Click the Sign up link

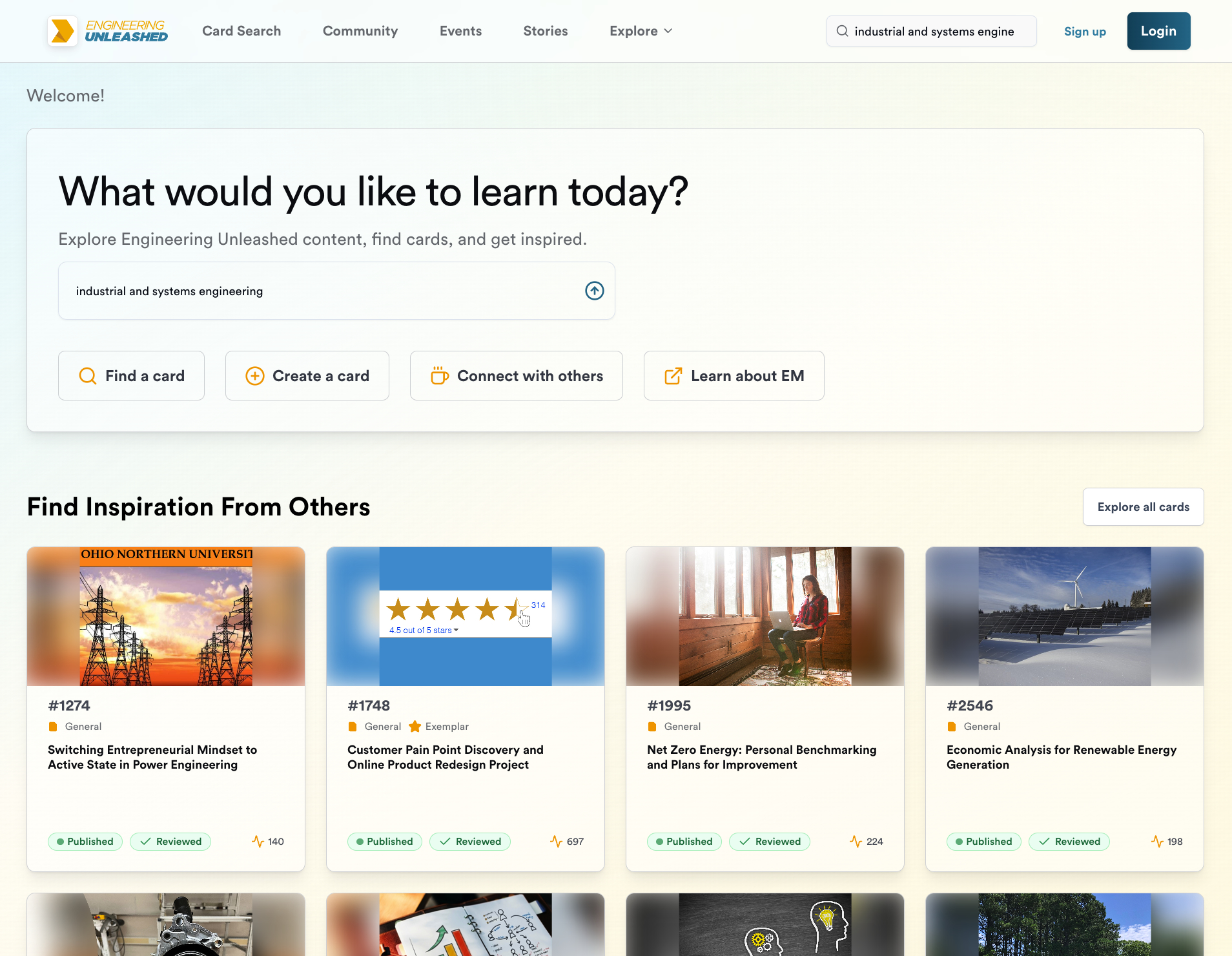pyautogui.click(x=1085, y=32)
